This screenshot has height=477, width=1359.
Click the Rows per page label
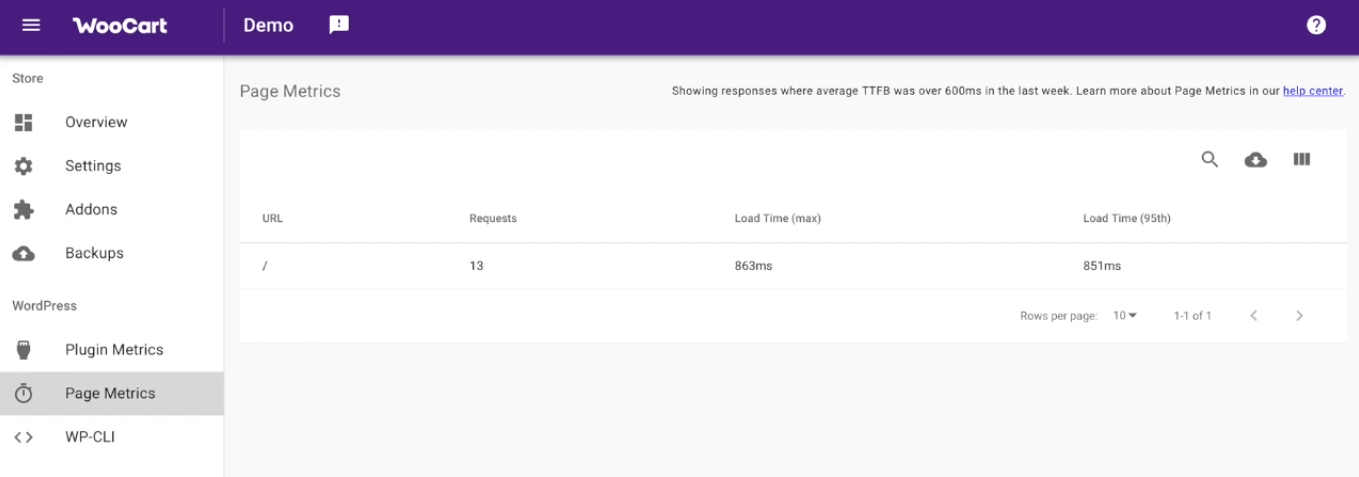pyautogui.click(x=1059, y=316)
